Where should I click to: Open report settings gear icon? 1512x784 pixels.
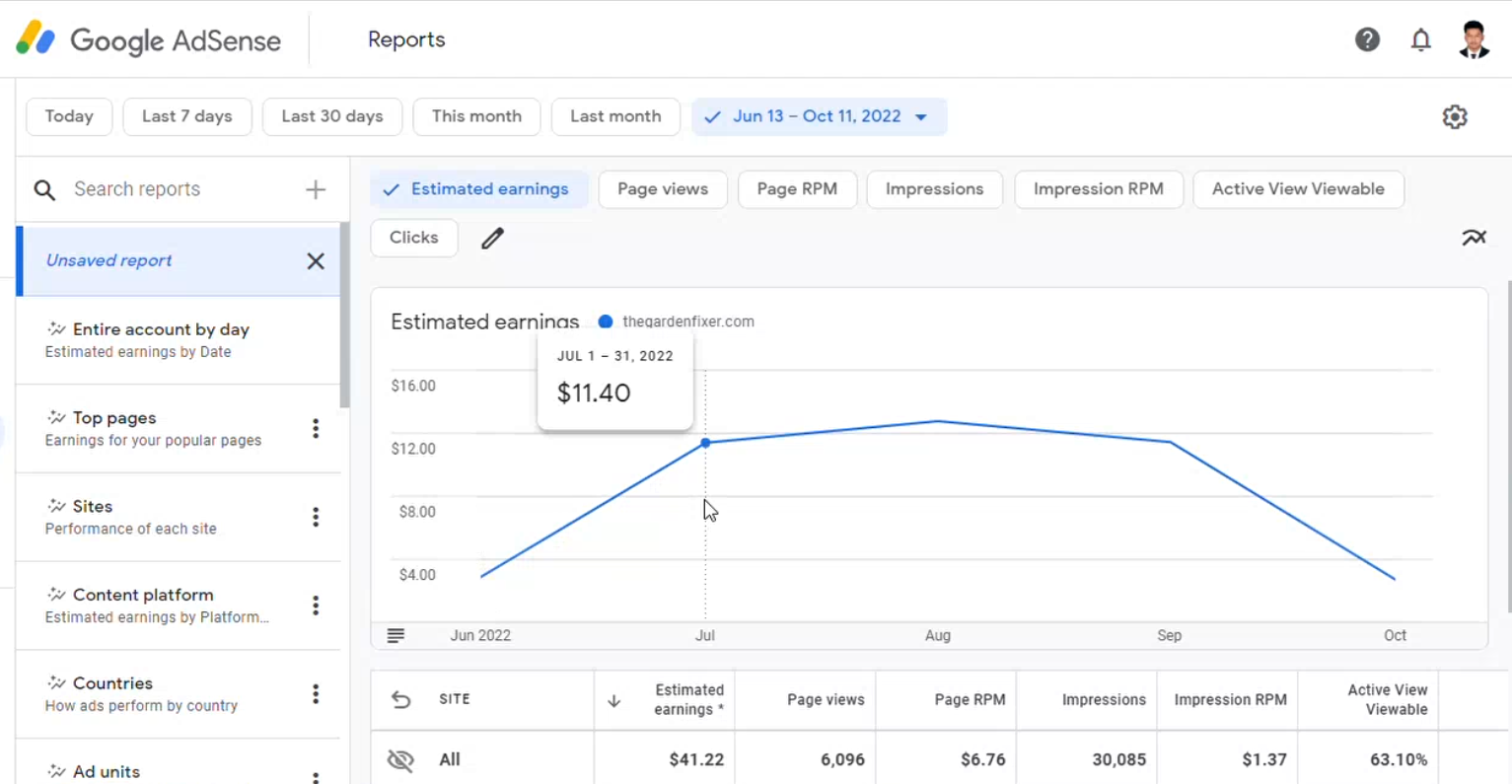(x=1455, y=116)
